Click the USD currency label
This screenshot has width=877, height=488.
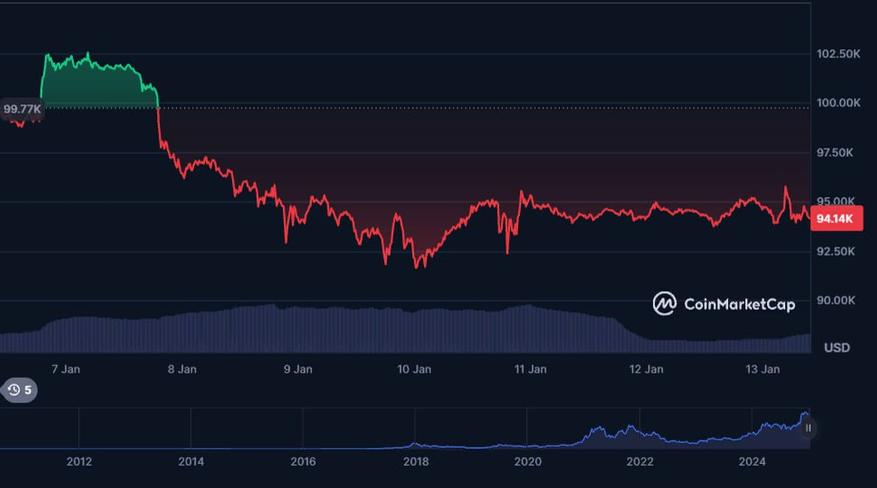click(837, 348)
